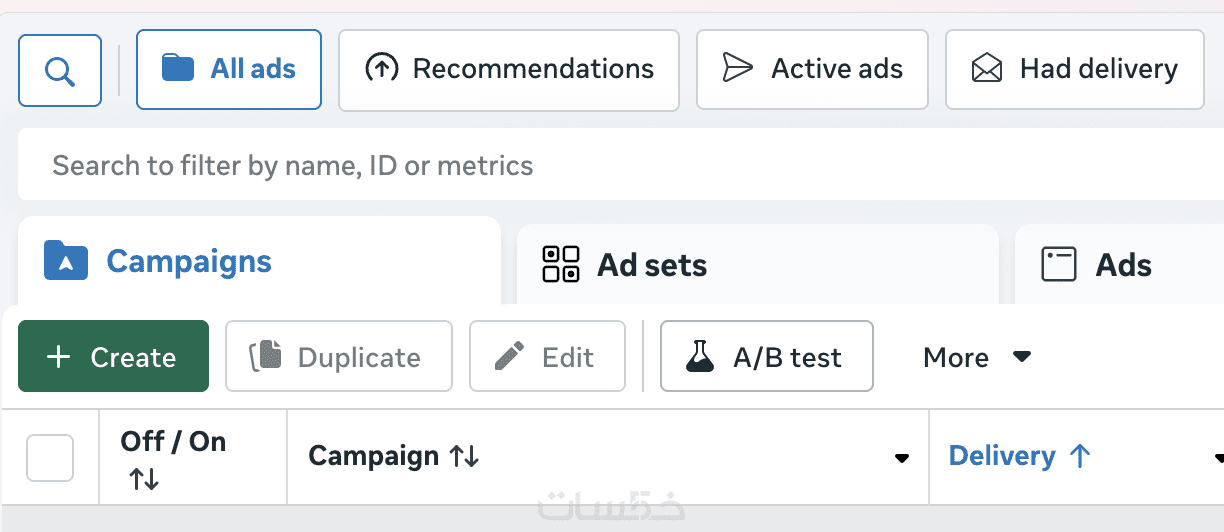Click the A/B test flask icon

coord(700,357)
